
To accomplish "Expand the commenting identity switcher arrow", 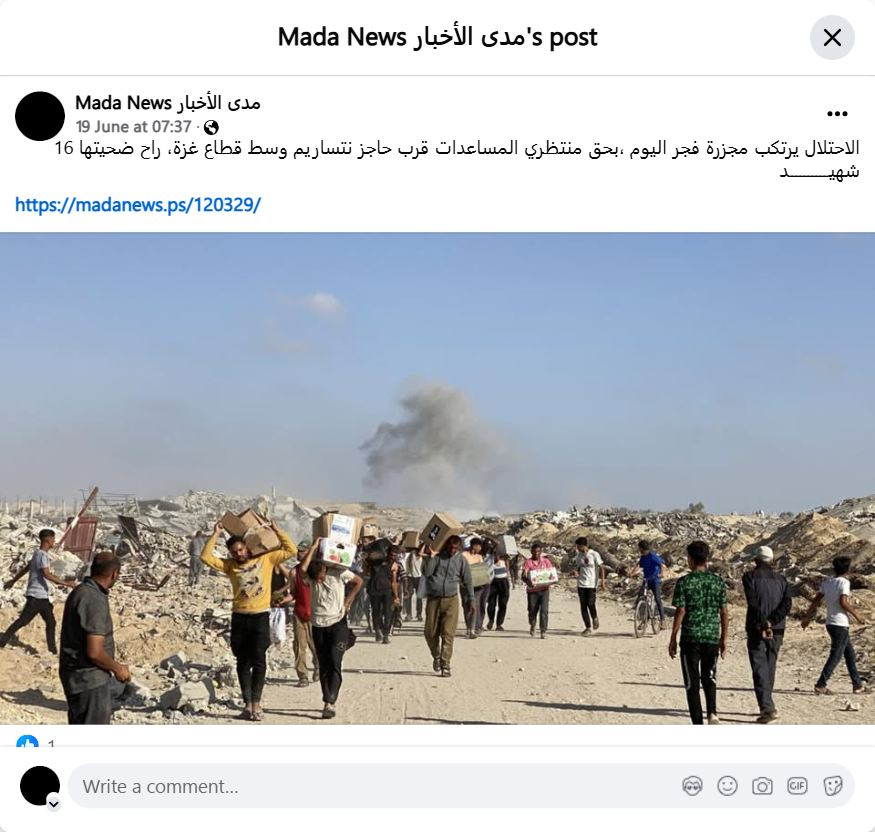I will (54, 804).
